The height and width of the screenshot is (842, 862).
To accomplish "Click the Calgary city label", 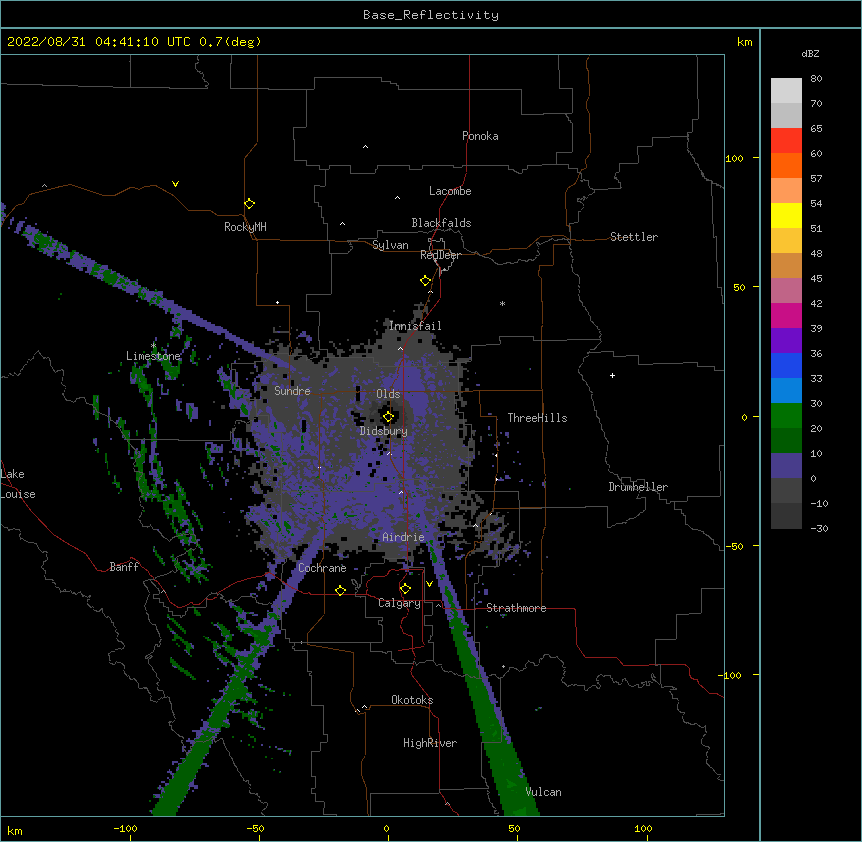I will tap(399, 603).
